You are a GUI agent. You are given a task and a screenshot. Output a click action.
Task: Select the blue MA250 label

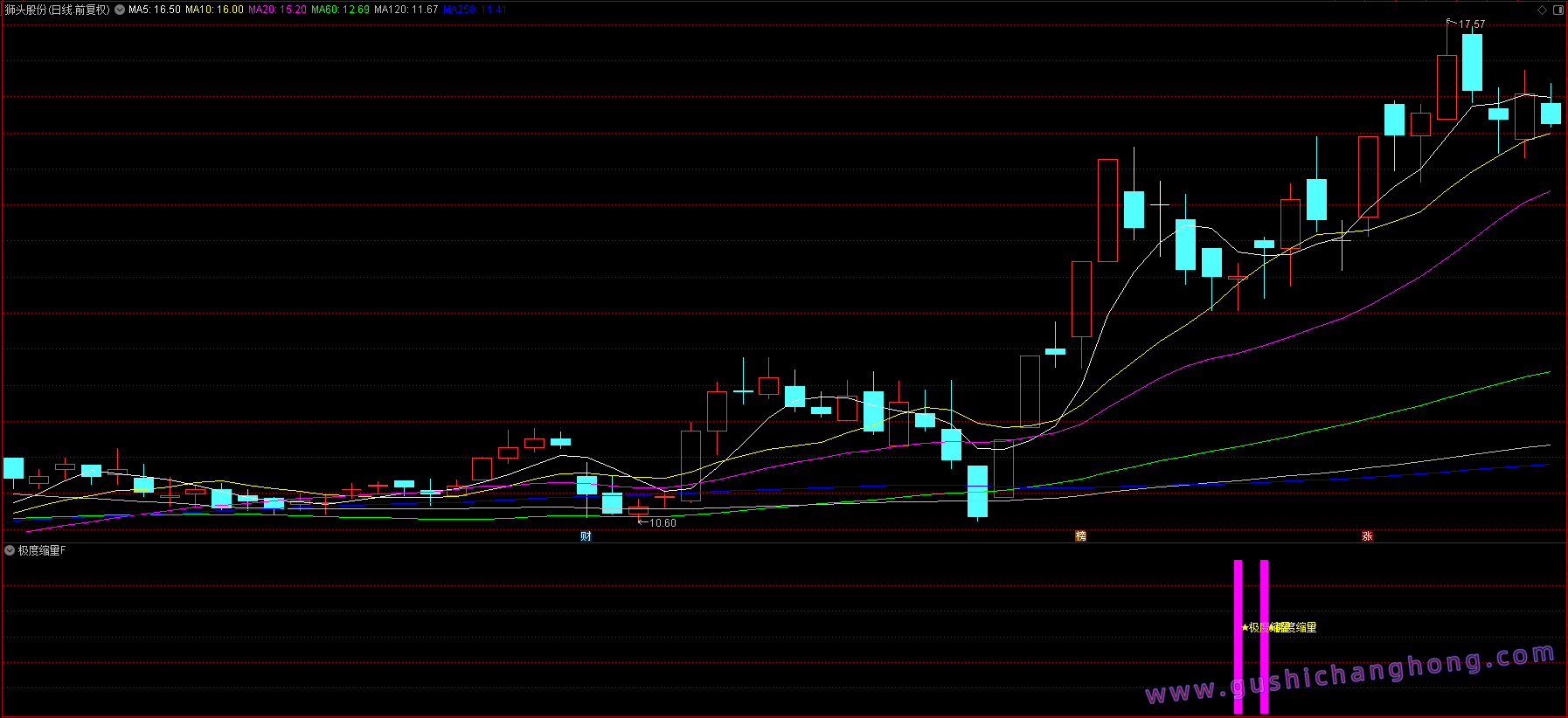(474, 10)
